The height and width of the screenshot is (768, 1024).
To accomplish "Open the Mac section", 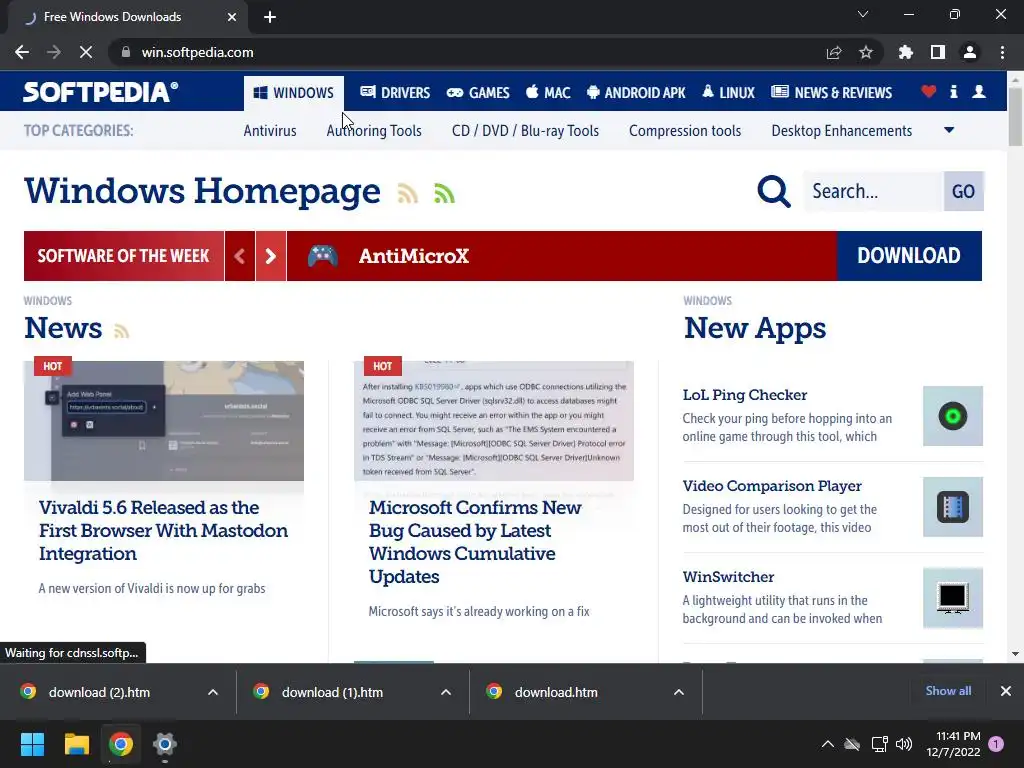I will point(548,93).
